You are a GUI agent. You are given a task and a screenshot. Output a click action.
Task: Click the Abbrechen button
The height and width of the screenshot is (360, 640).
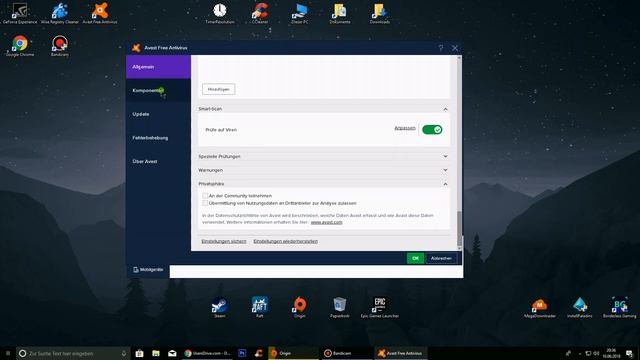click(x=441, y=258)
